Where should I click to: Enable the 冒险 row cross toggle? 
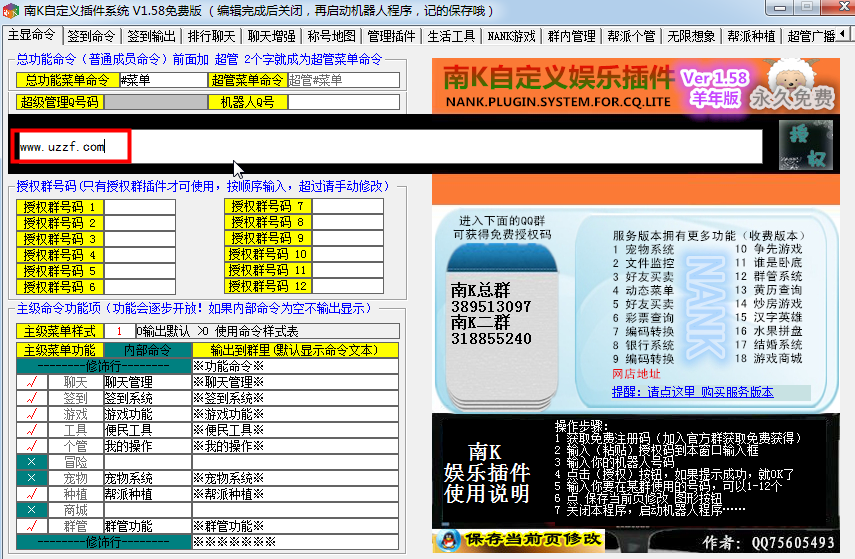[32, 462]
